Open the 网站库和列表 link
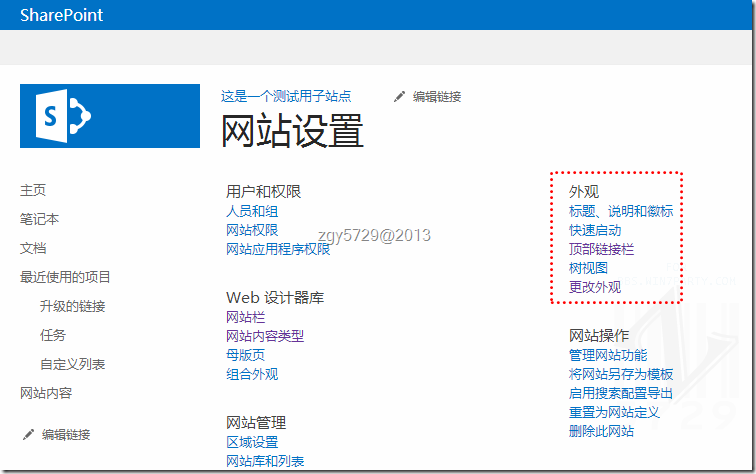 [x=265, y=461]
